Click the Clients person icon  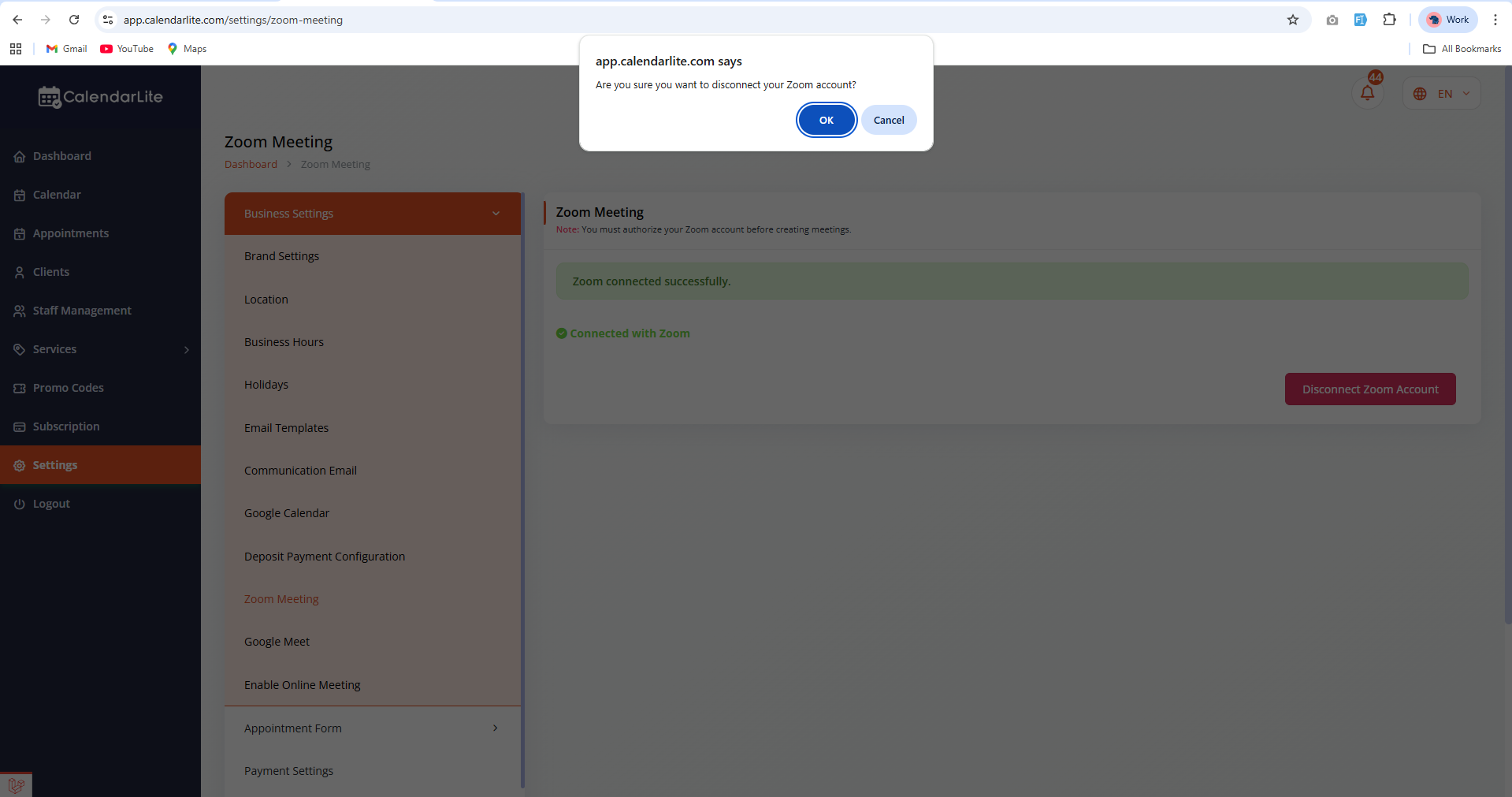20,273
